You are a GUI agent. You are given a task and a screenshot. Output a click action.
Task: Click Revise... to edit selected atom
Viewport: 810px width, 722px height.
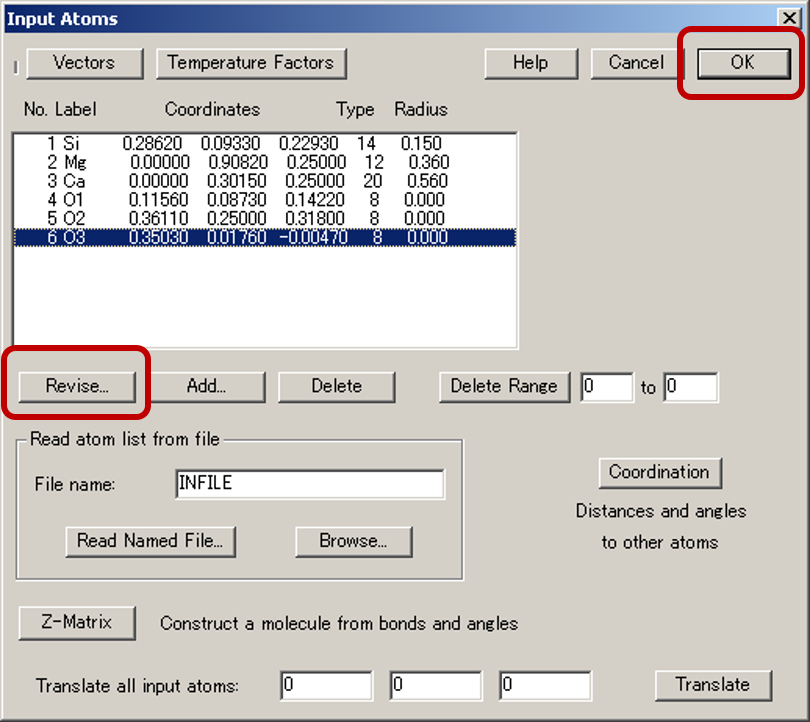click(77, 386)
